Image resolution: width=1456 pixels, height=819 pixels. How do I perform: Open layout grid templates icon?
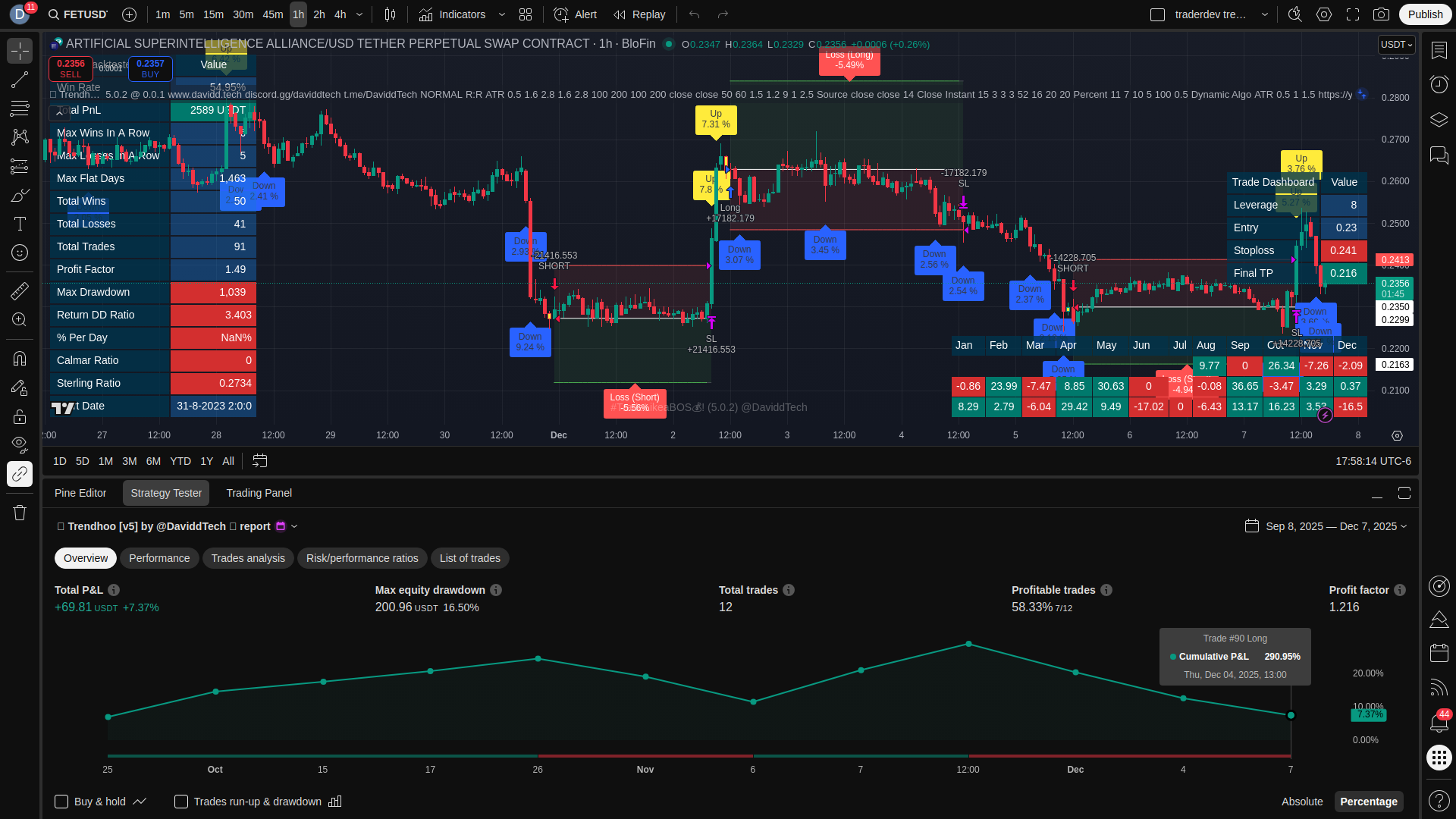(x=526, y=14)
